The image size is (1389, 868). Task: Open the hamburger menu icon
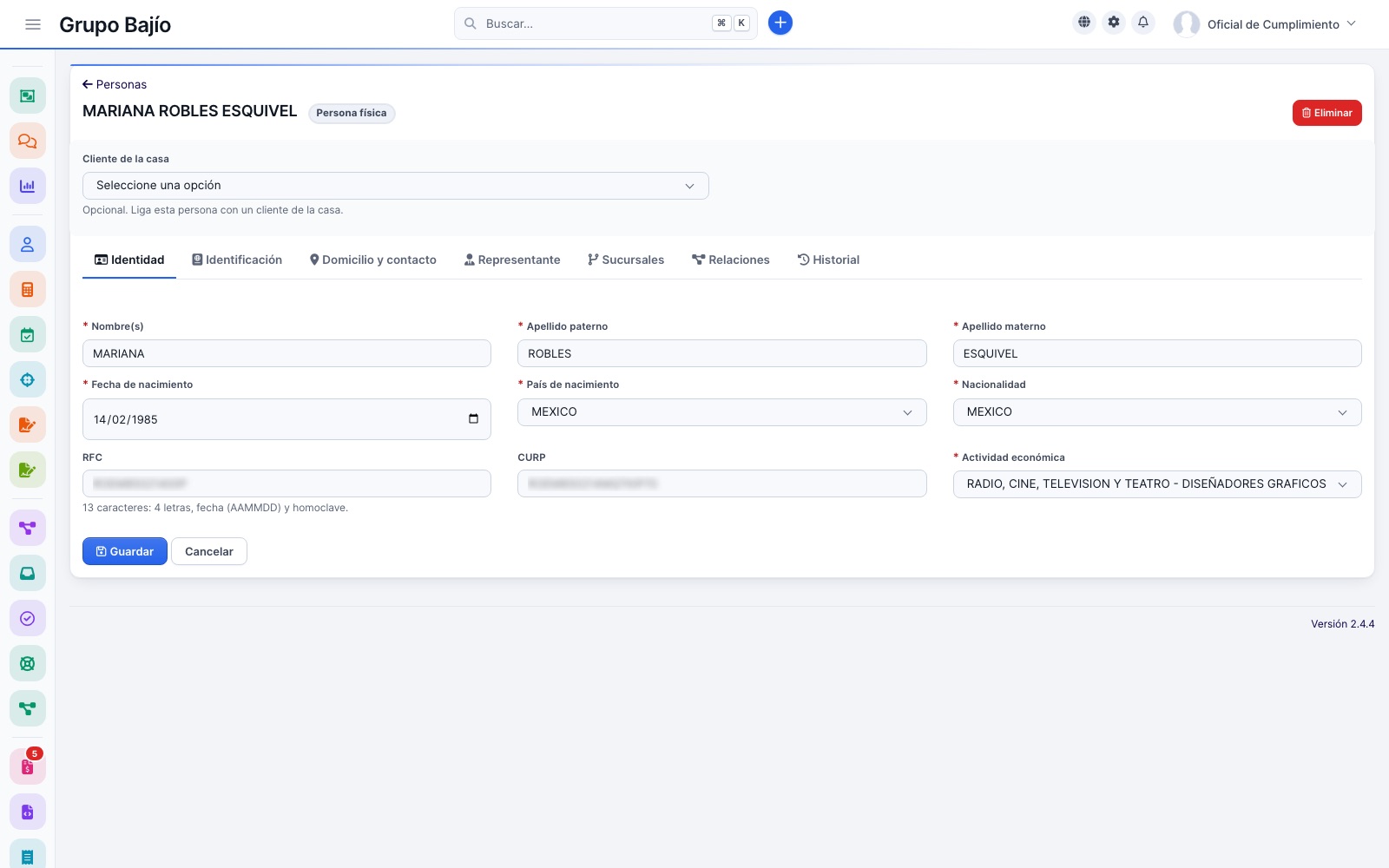click(x=33, y=24)
